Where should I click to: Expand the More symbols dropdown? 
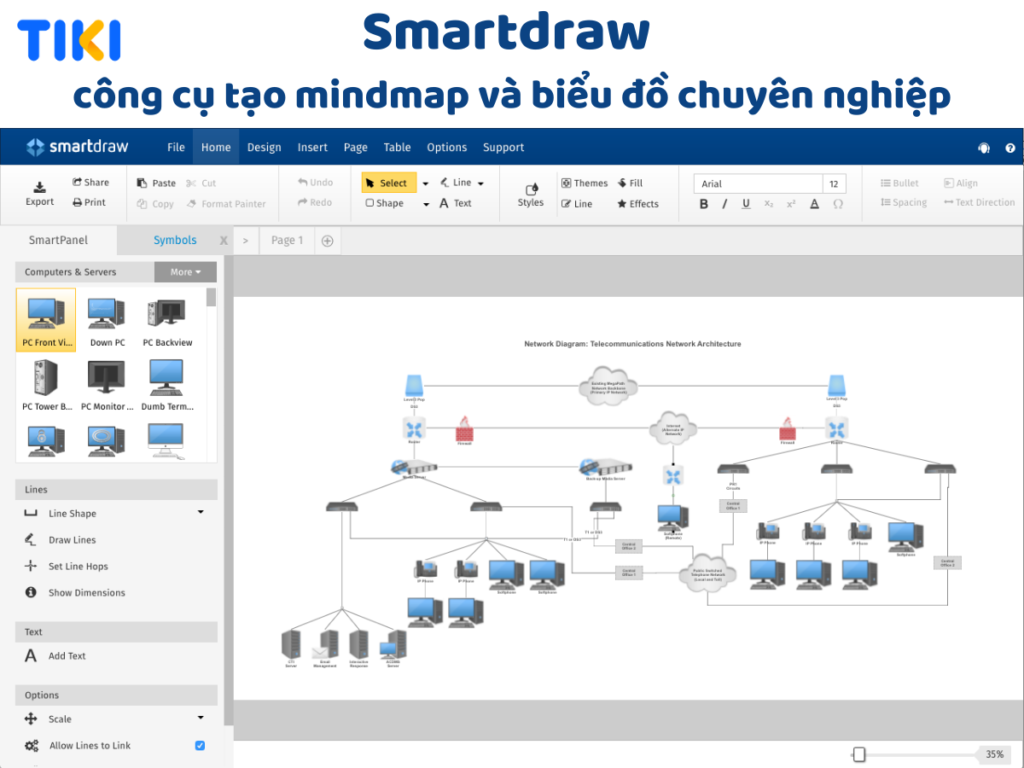[x=184, y=271]
